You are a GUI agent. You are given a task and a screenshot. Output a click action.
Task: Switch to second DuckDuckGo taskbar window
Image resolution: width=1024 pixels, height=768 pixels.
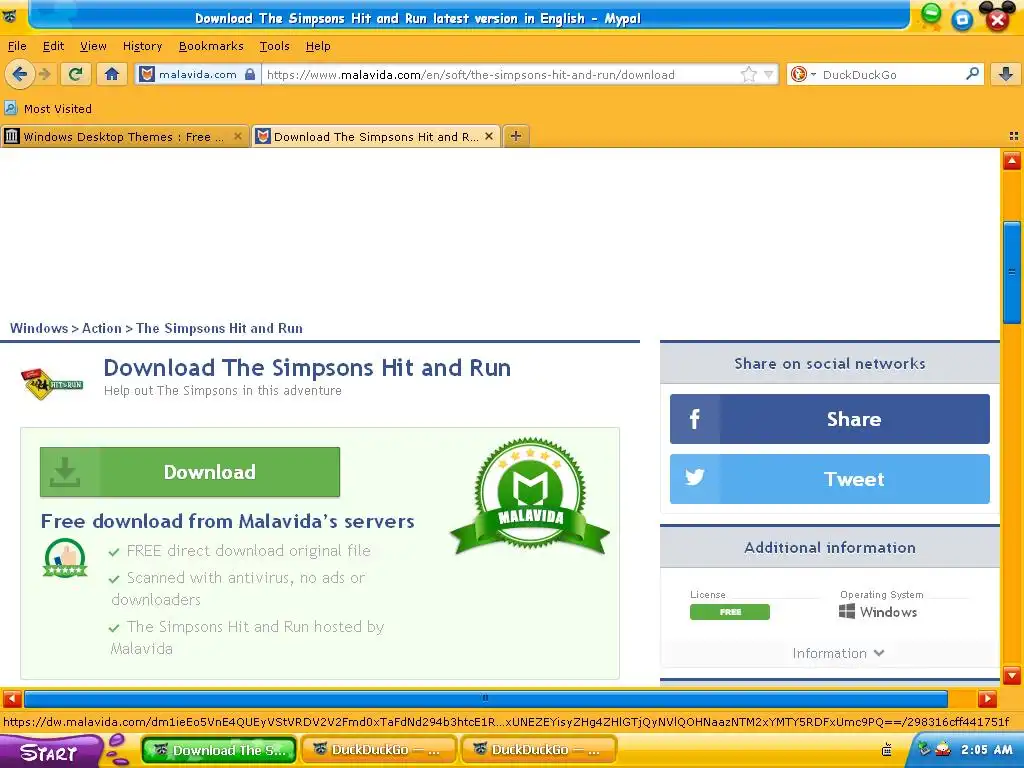coord(539,750)
